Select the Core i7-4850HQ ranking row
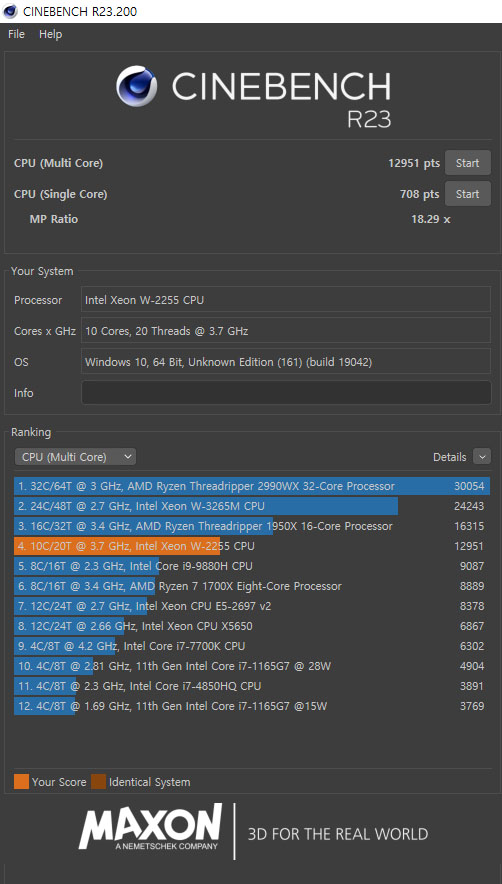 [252, 686]
